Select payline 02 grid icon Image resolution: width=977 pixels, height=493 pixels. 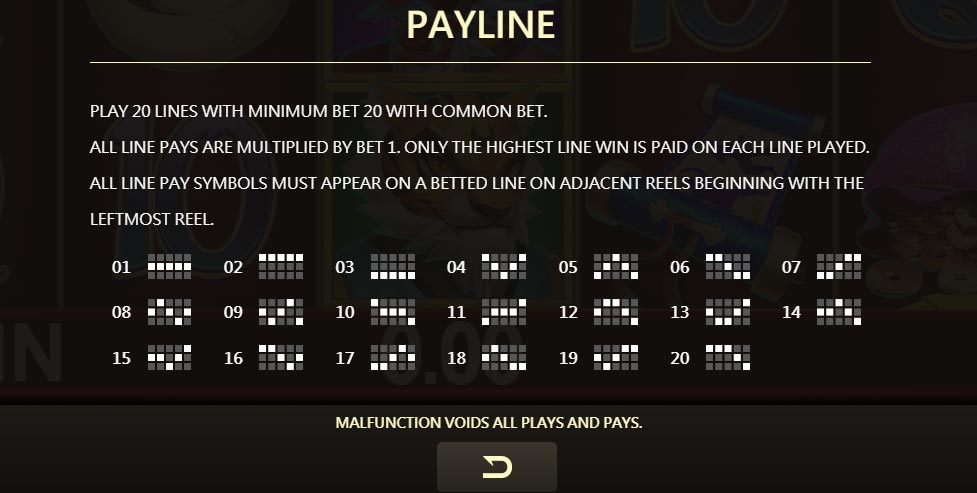click(281, 266)
